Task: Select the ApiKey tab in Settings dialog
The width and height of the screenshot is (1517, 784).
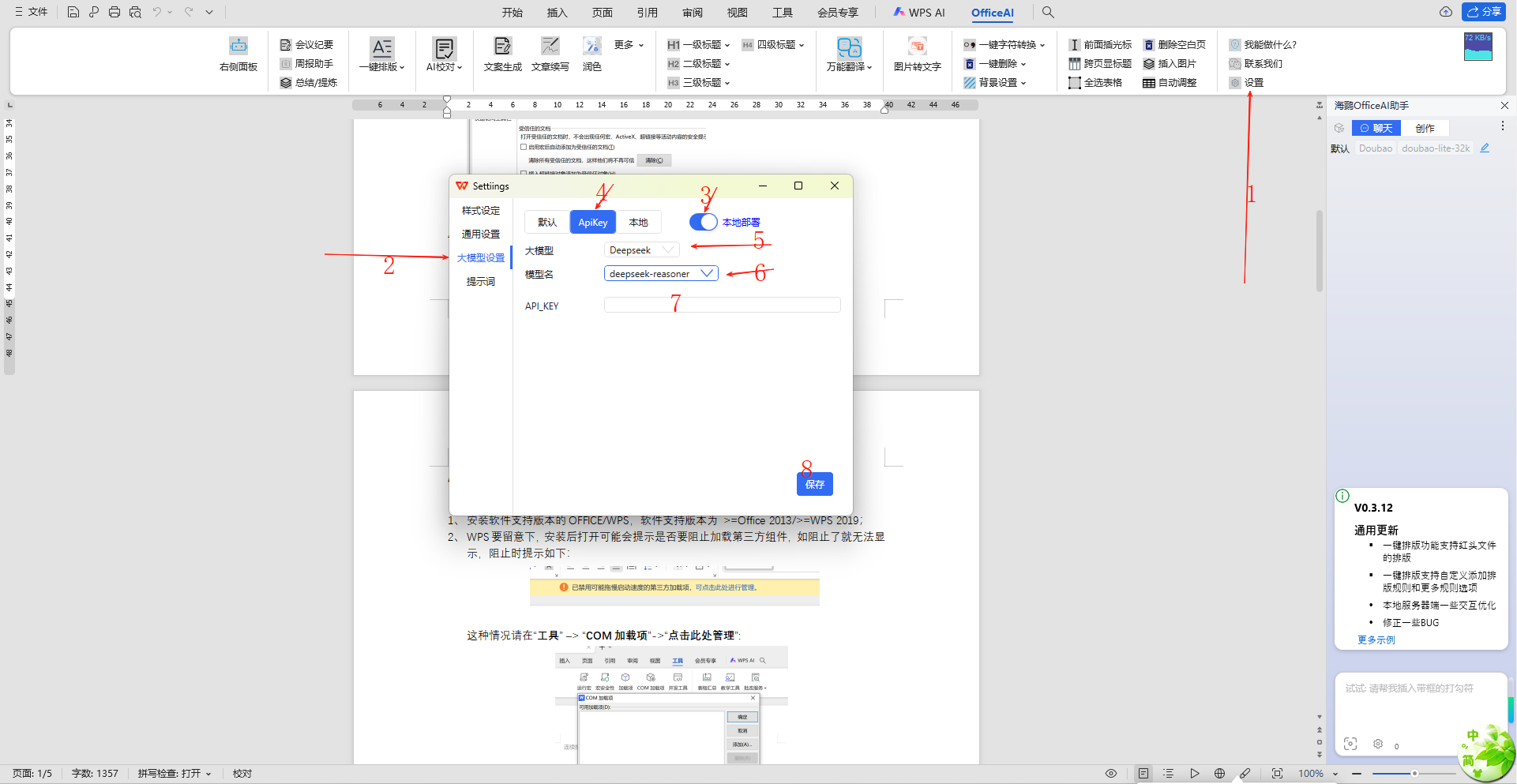Action: coord(593,223)
